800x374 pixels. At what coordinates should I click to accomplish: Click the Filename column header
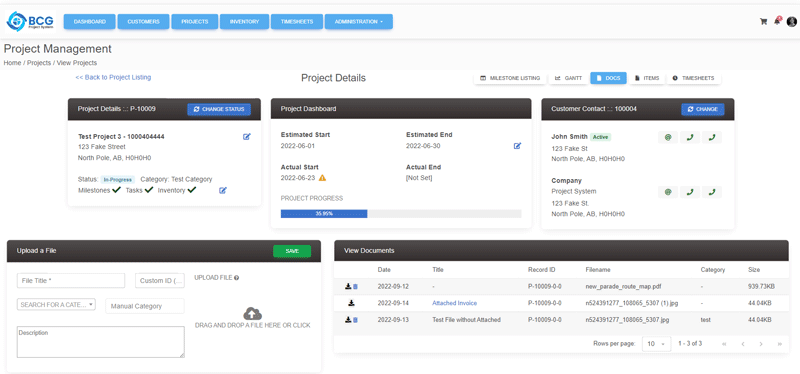point(598,269)
